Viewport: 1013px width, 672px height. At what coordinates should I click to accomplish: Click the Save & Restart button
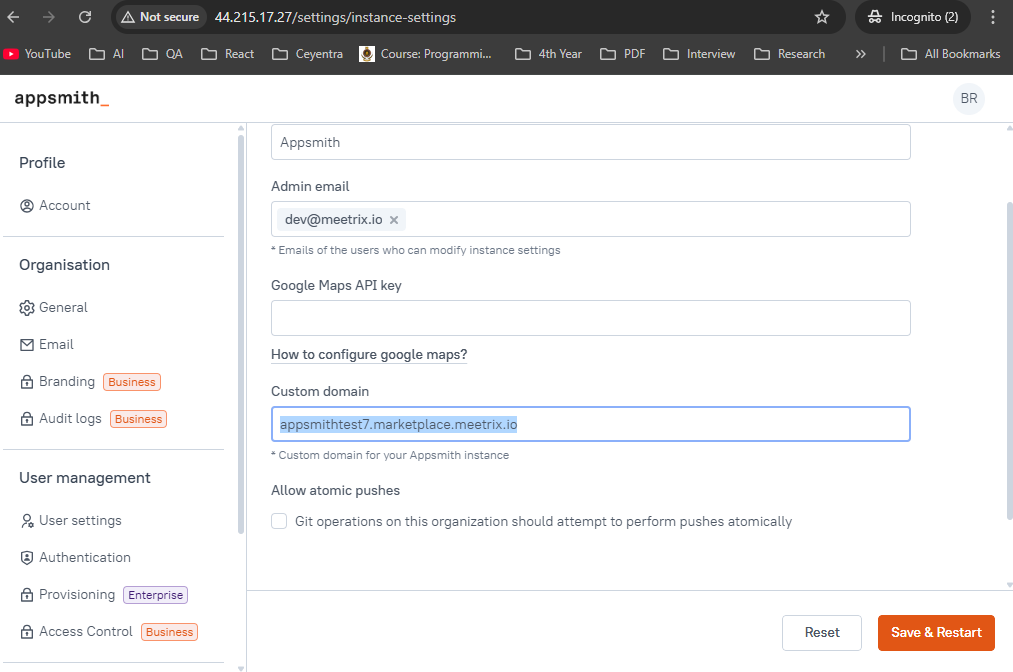(936, 633)
